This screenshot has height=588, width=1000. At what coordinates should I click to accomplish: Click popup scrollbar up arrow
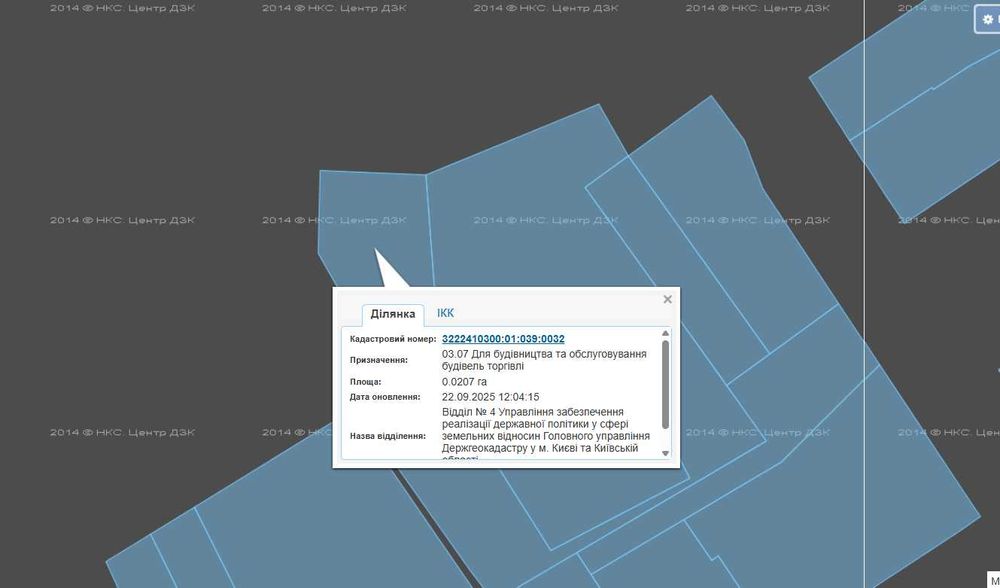665,333
